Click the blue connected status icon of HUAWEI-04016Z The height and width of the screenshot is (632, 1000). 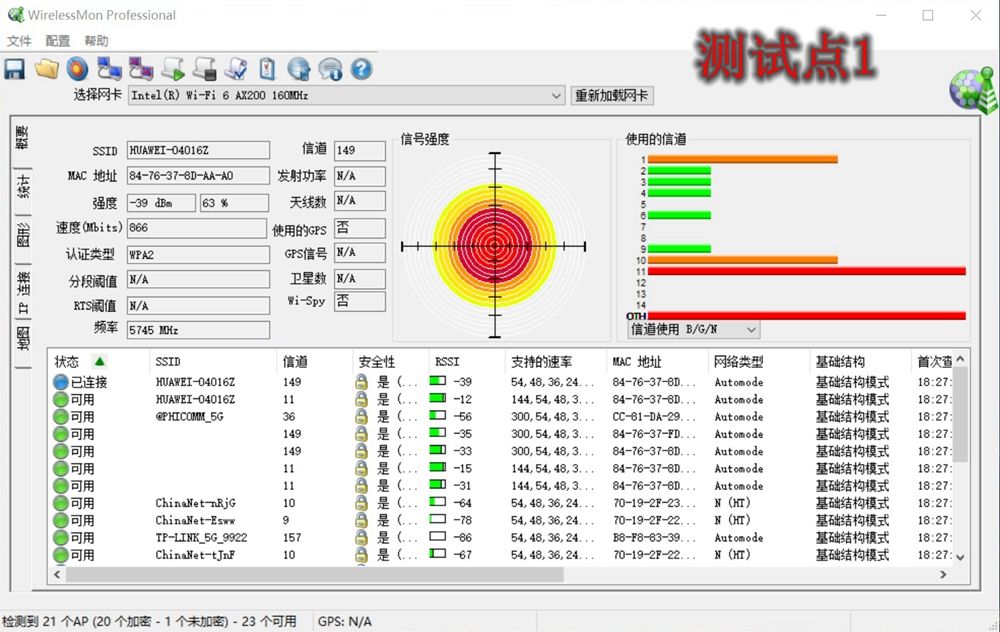61,382
